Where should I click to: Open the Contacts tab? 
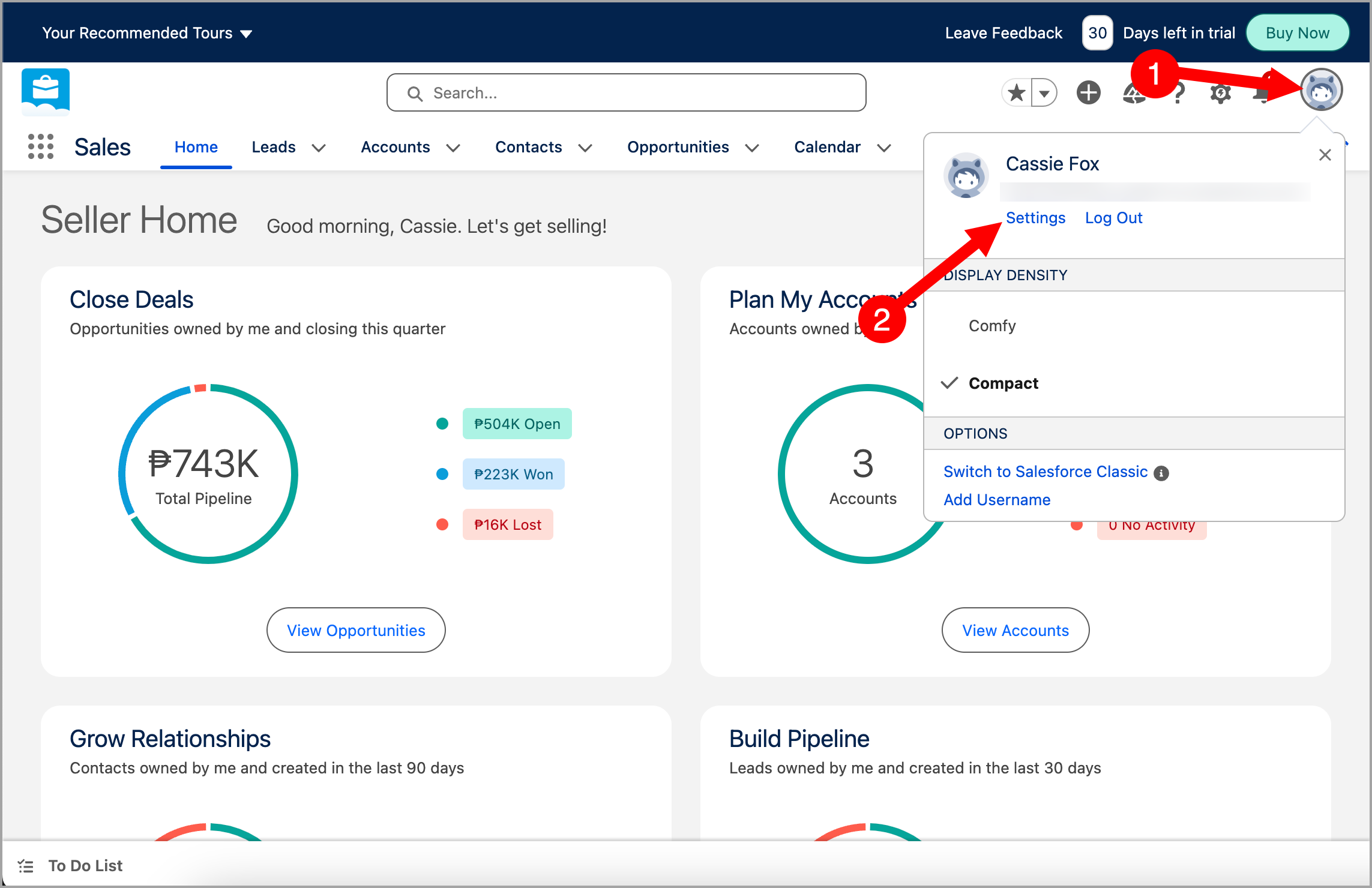click(x=529, y=147)
